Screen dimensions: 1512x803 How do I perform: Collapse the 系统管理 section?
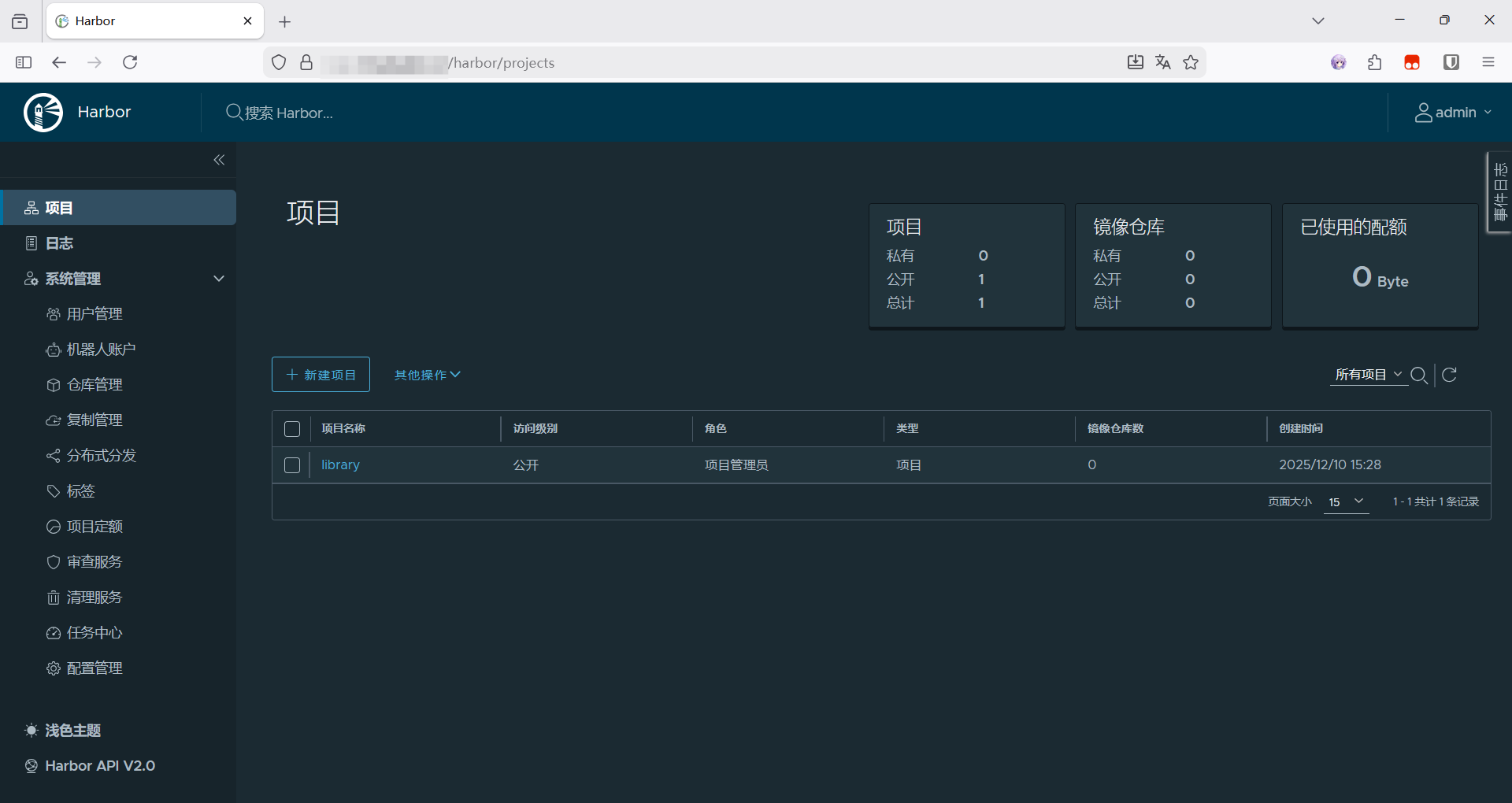pos(219,279)
